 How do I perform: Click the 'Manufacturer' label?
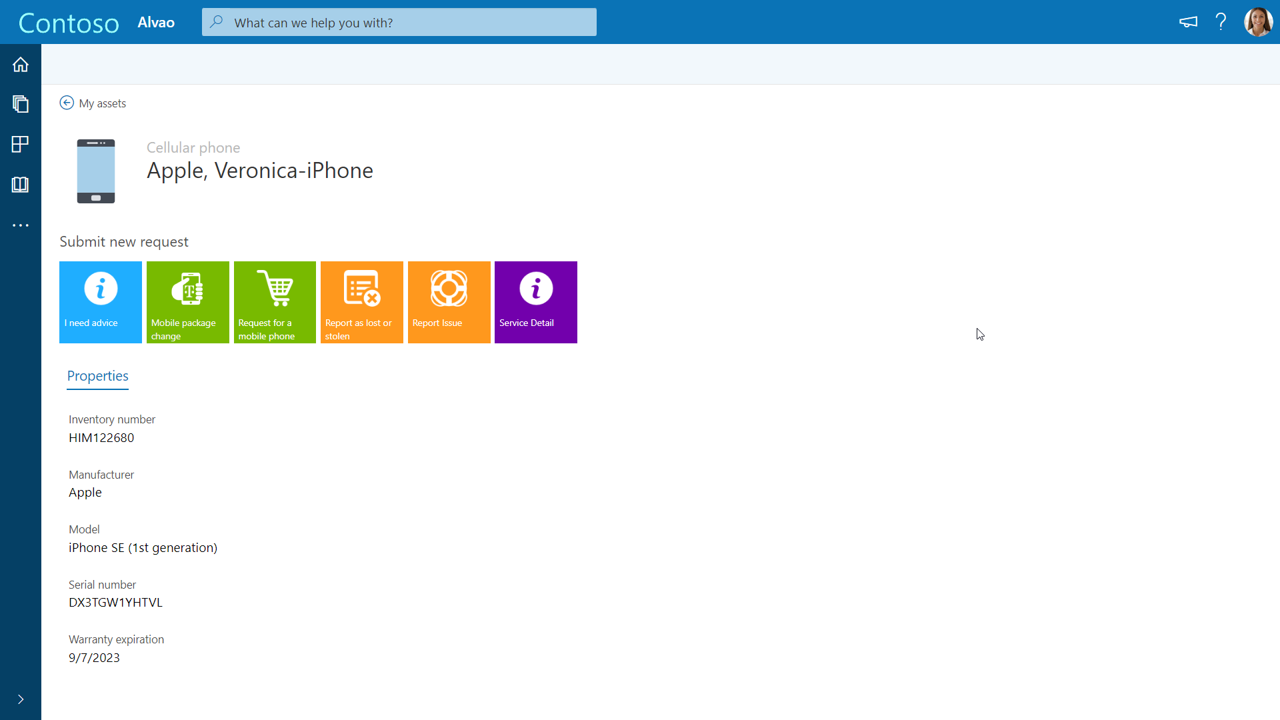point(101,474)
